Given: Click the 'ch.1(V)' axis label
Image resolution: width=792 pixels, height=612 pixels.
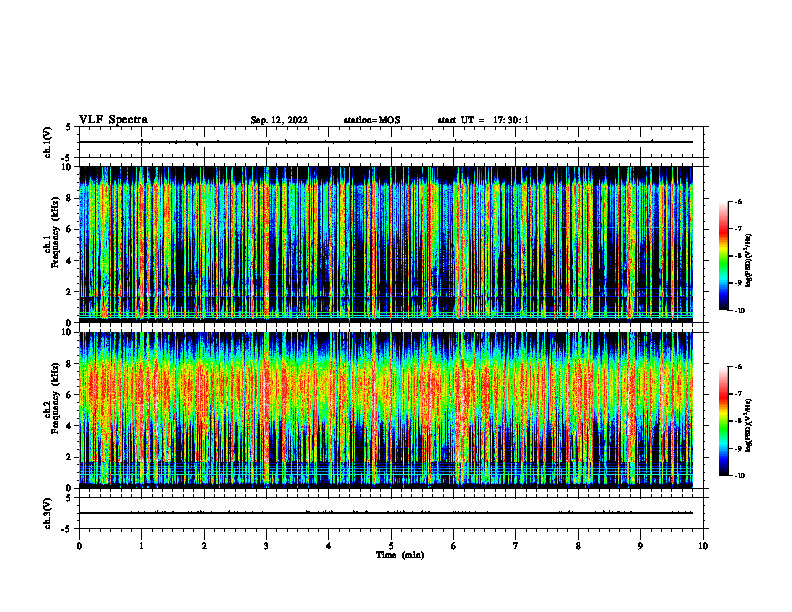Looking at the screenshot, I should coord(47,142).
